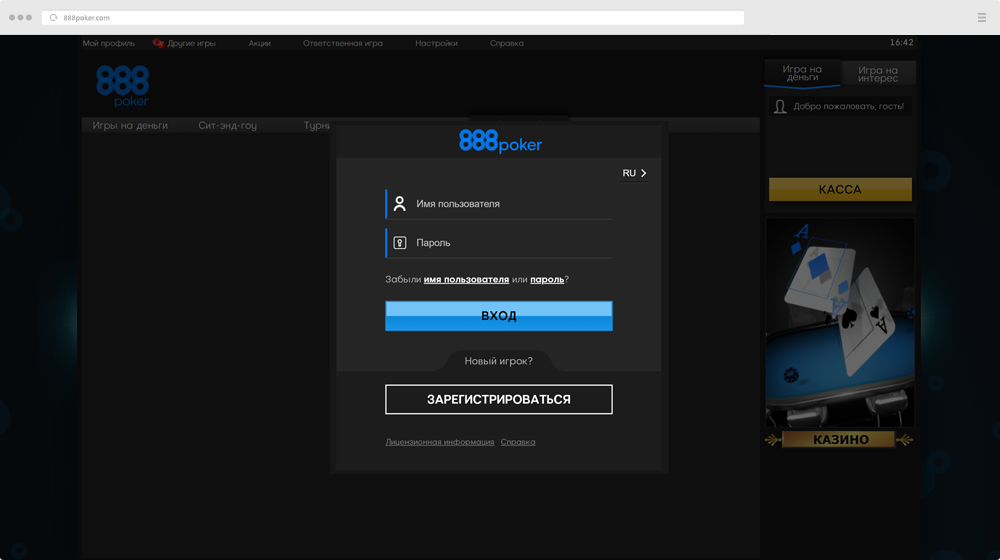Open Лицензионная информация link
The width and height of the screenshot is (1000, 560).
pyautogui.click(x=439, y=442)
